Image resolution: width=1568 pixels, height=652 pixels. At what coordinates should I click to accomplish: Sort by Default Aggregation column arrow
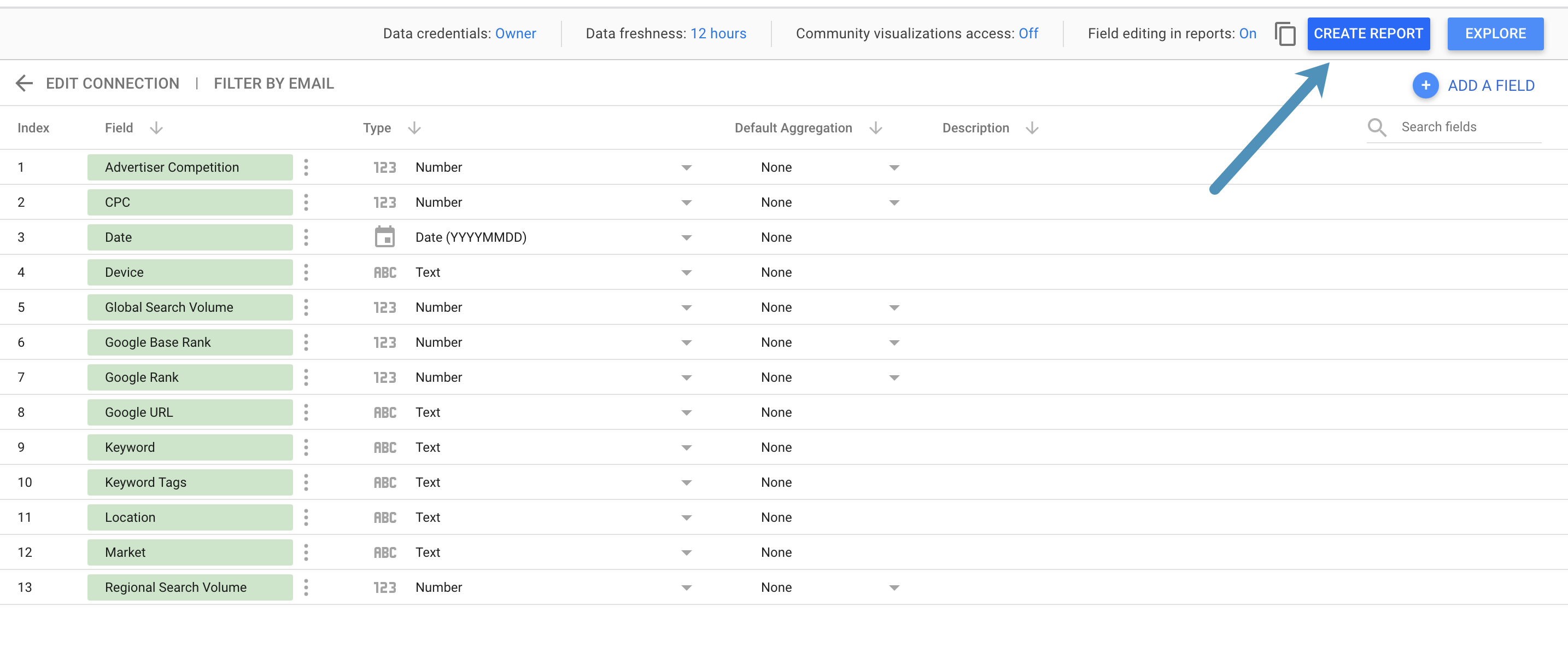pos(876,128)
